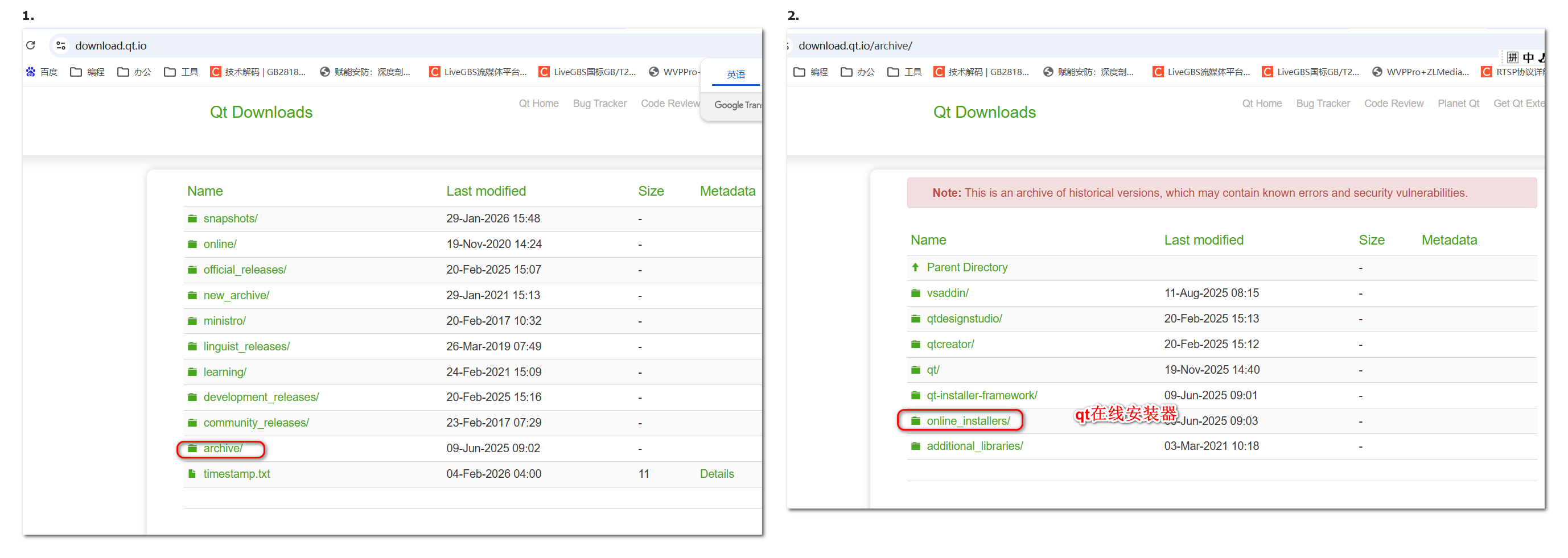This screenshot has width=1568, height=558.
Task: Click the folder icon beside vsaddin/
Action: 916,294
